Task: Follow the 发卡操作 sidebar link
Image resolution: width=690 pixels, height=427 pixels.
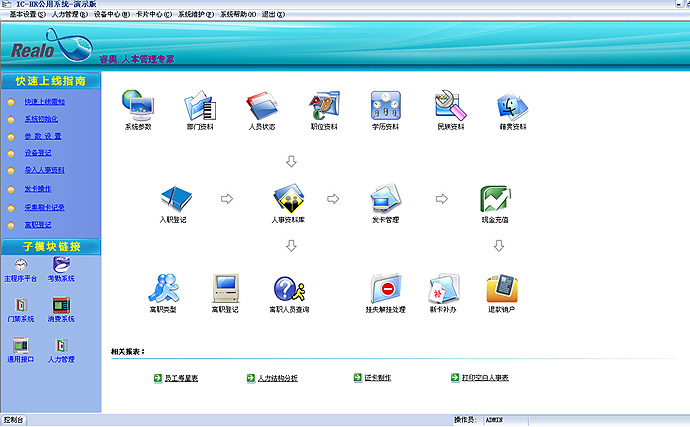Action: coord(38,189)
